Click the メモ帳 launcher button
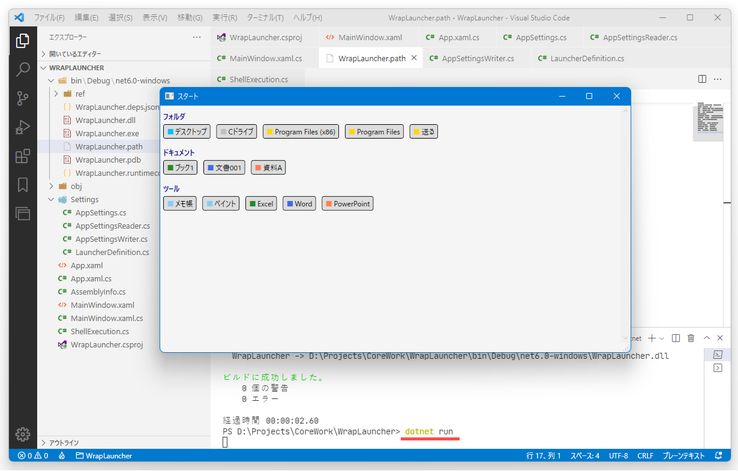The image size is (738, 471). click(x=180, y=204)
